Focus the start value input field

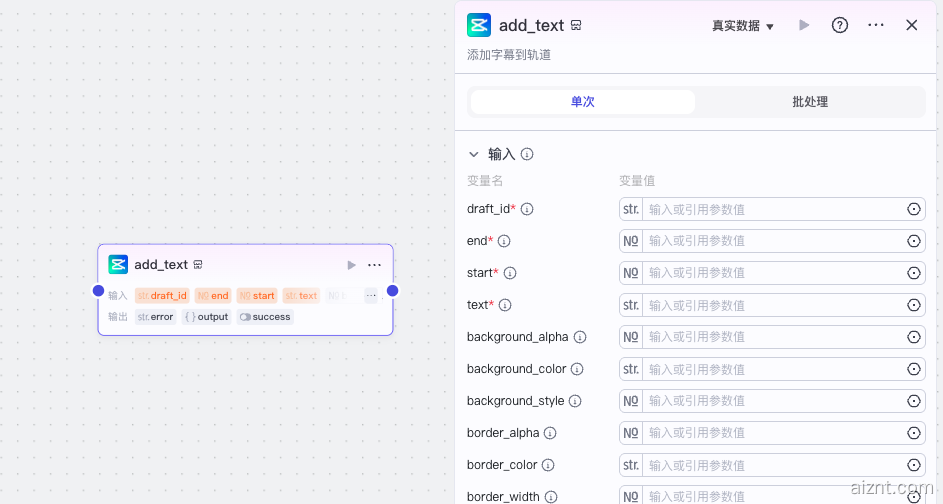(772, 273)
